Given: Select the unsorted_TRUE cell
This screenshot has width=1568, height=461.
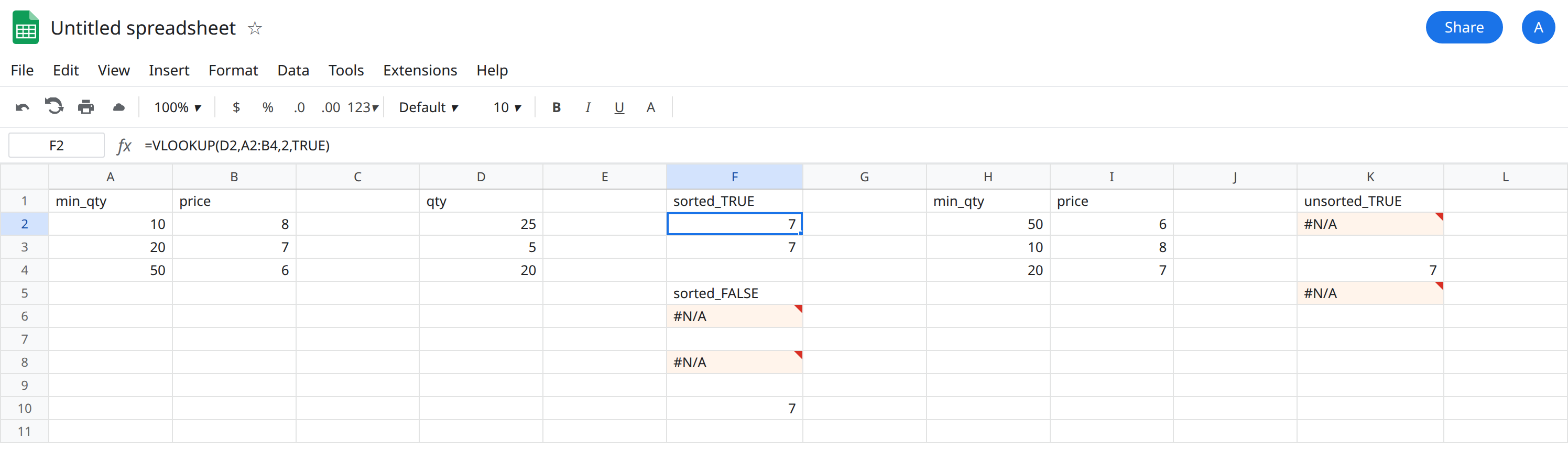Looking at the screenshot, I should tap(1370, 201).
